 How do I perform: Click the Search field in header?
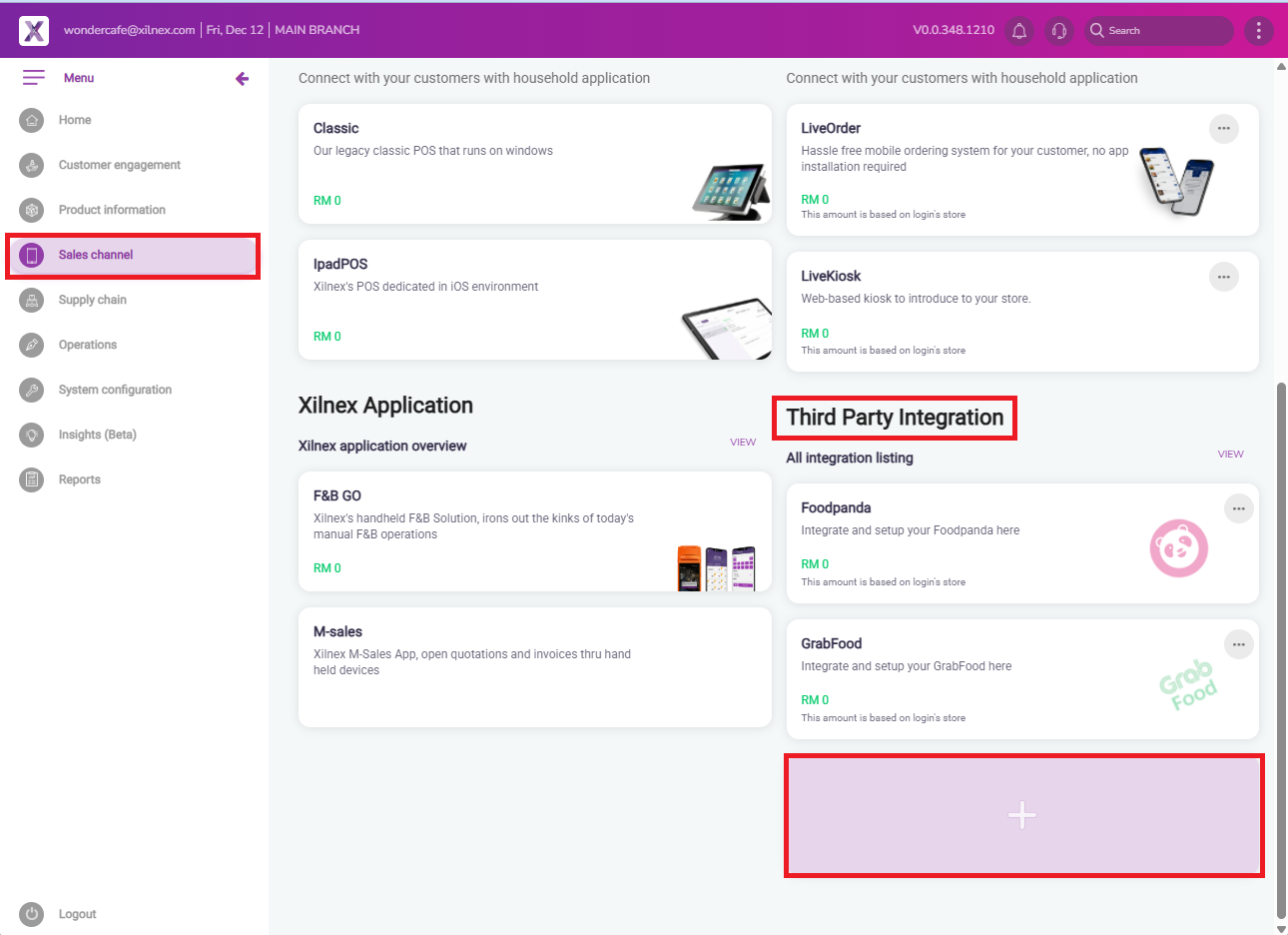tap(1163, 31)
